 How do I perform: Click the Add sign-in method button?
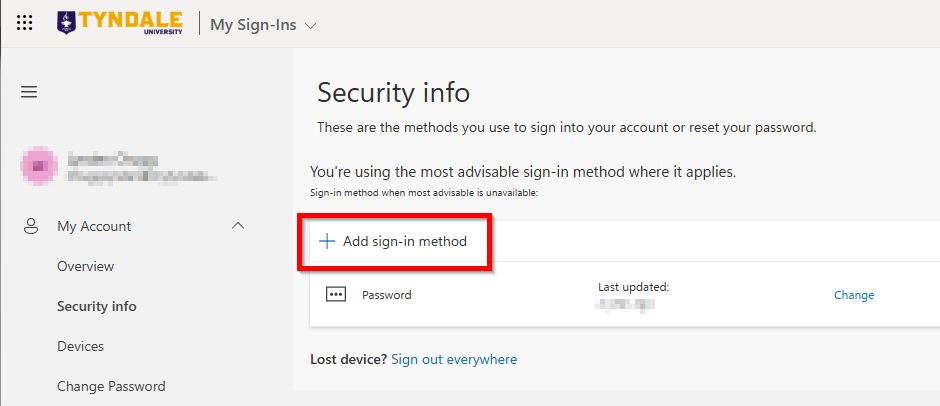394,241
